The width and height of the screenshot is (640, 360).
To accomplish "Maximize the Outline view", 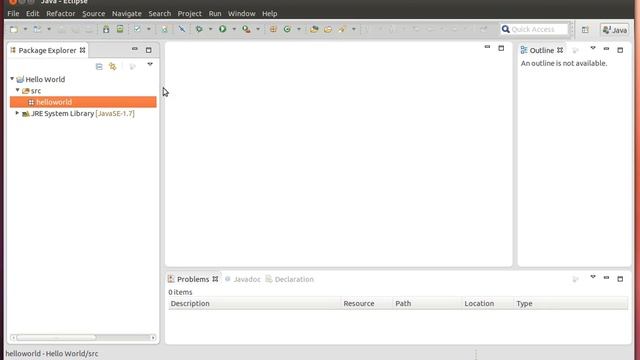I will (x=620, y=50).
